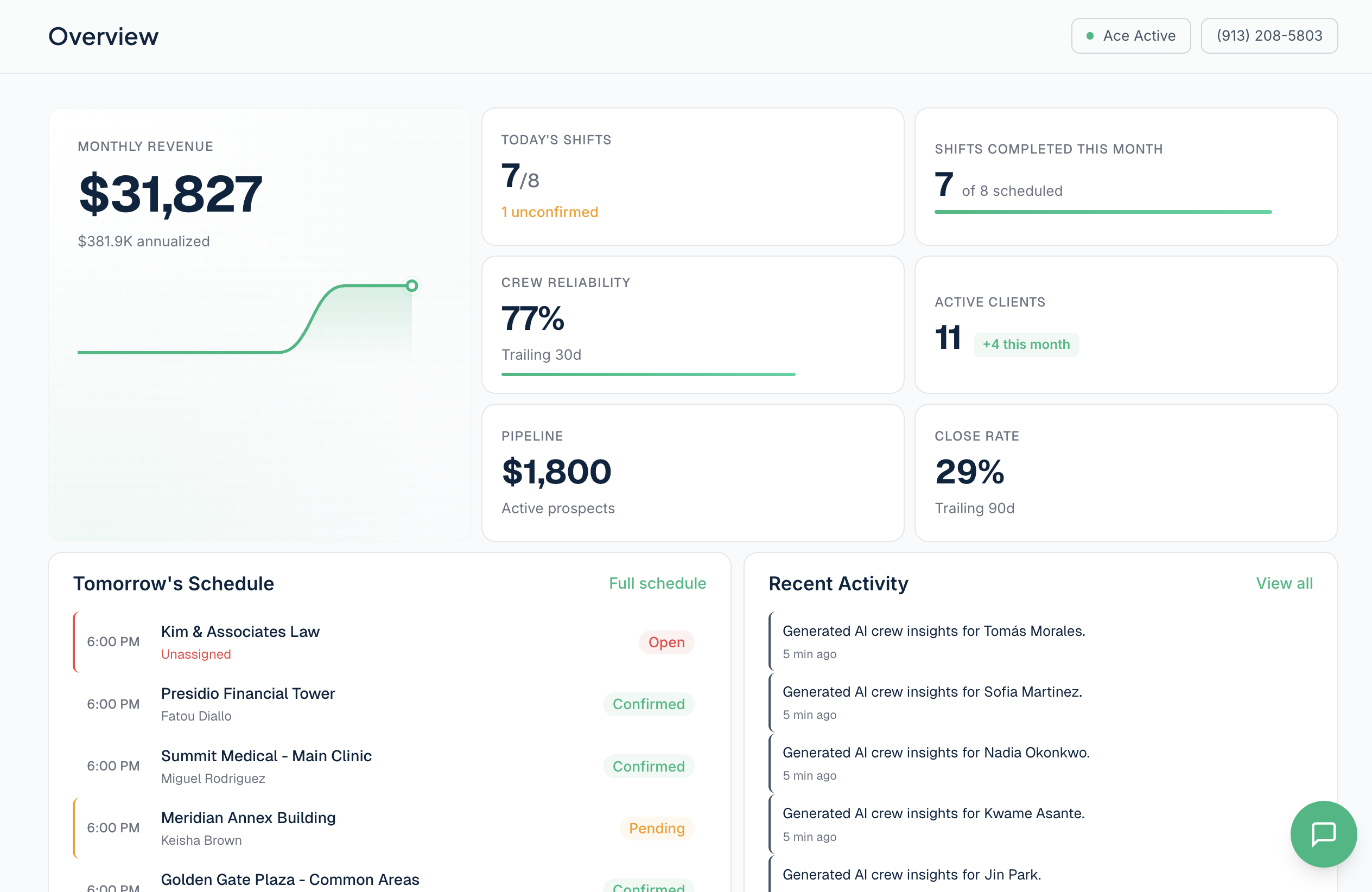This screenshot has width=1372, height=892.
Task: Click the +4 this month badge
Action: 1026,344
